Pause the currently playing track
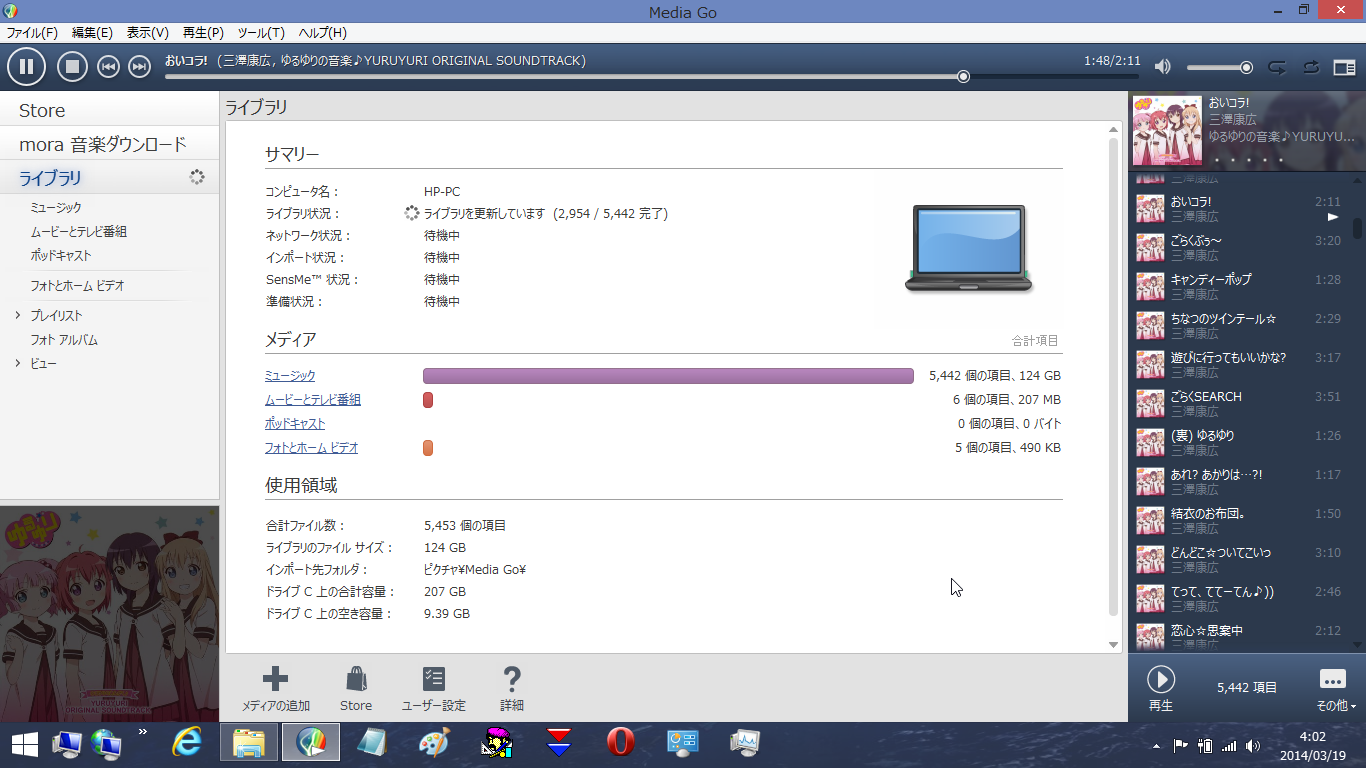This screenshot has width=1366, height=768. click(x=27, y=67)
